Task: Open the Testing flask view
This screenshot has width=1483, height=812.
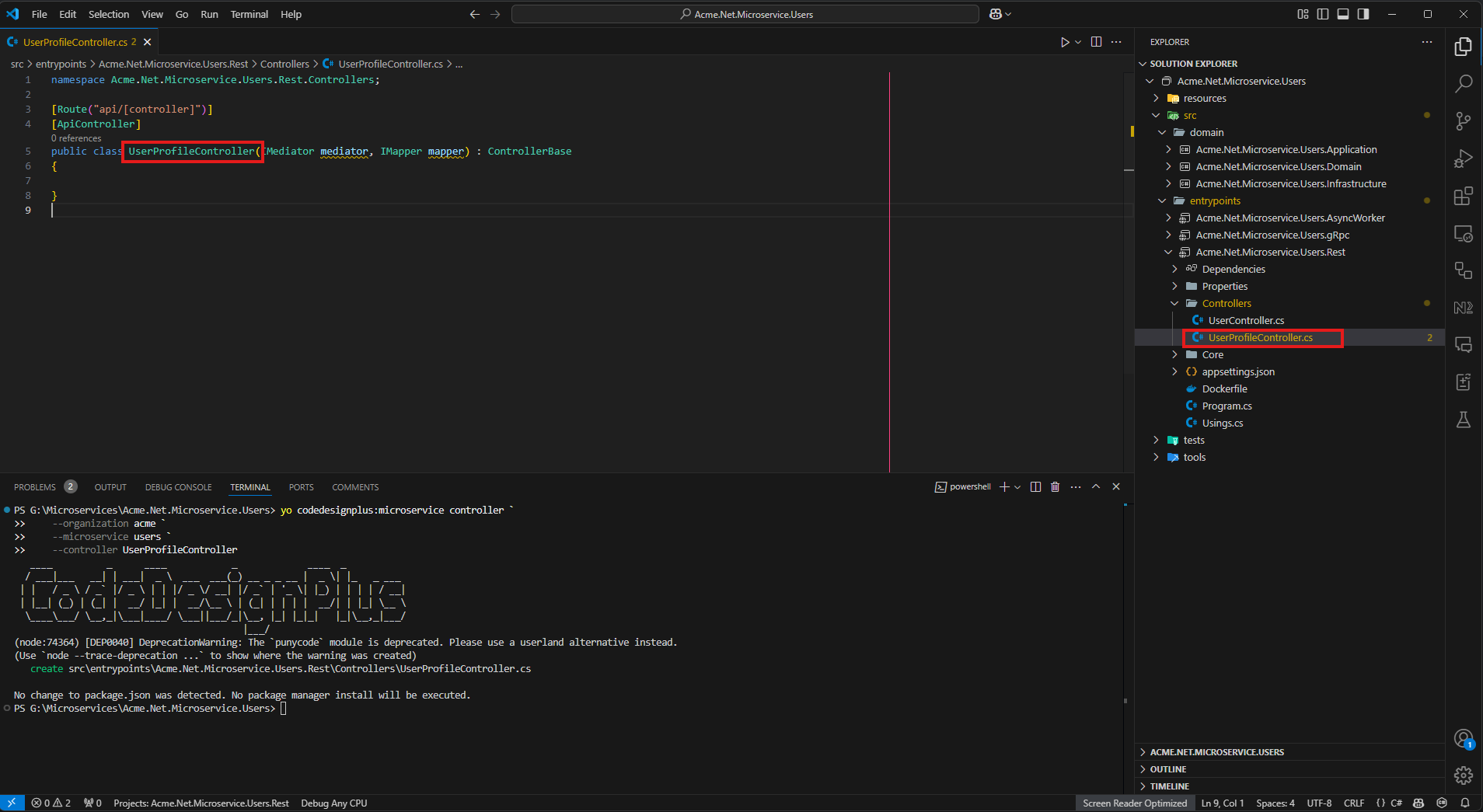Action: (1464, 420)
